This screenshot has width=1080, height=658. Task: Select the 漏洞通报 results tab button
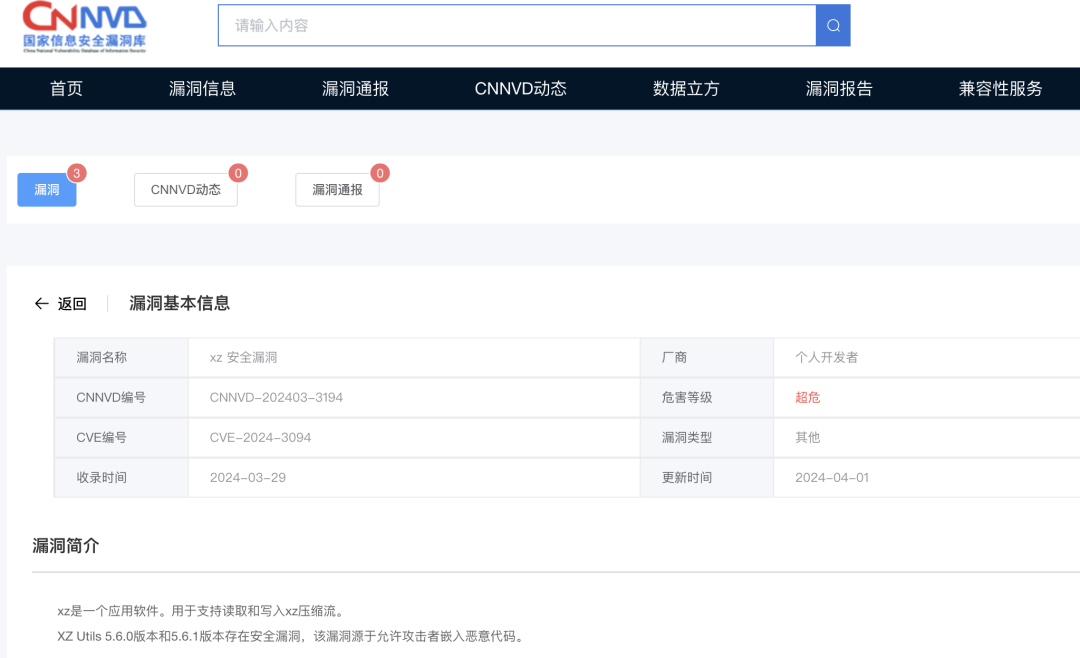pyautogui.click(x=338, y=189)
